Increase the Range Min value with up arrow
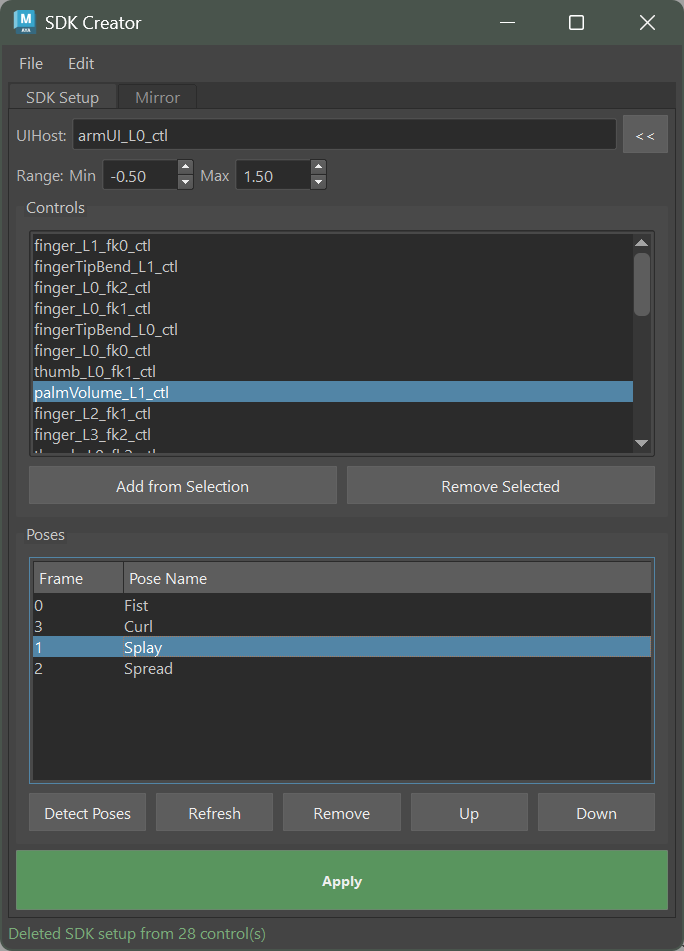Screen dimensions: 684x951 [x=185, y=168]
